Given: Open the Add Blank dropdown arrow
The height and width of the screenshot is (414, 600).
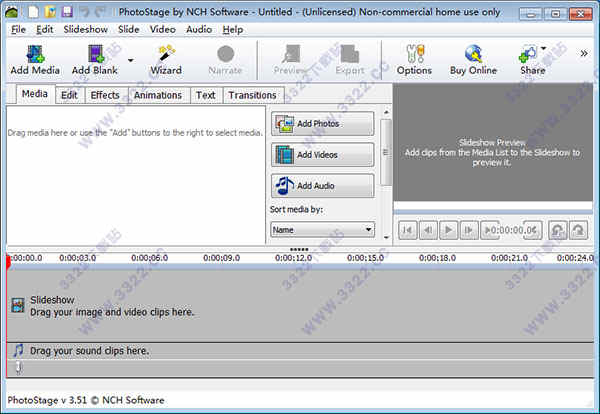Looking at the screenshot, I should pos(130,60).
